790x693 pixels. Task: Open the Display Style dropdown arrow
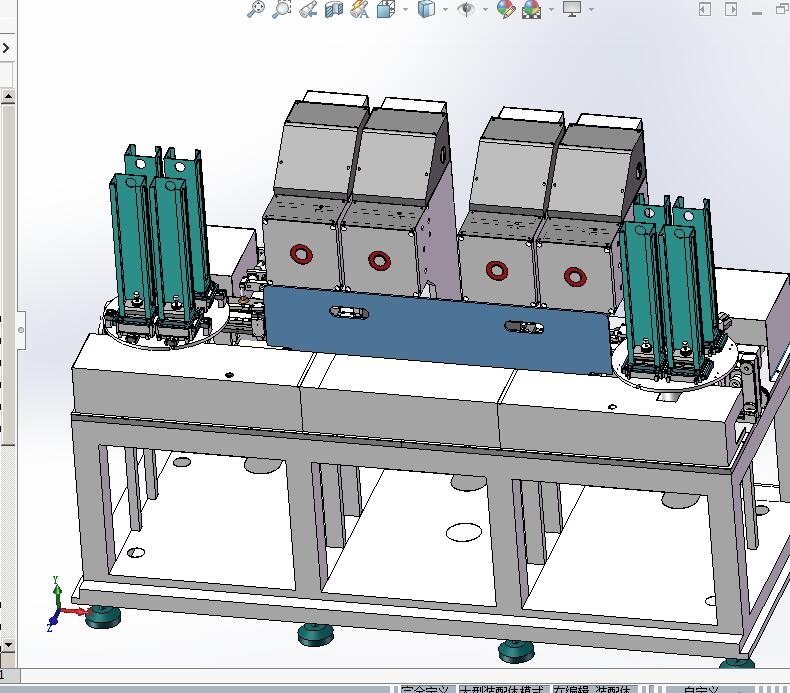pyautogui.click(x=445, y=9)
